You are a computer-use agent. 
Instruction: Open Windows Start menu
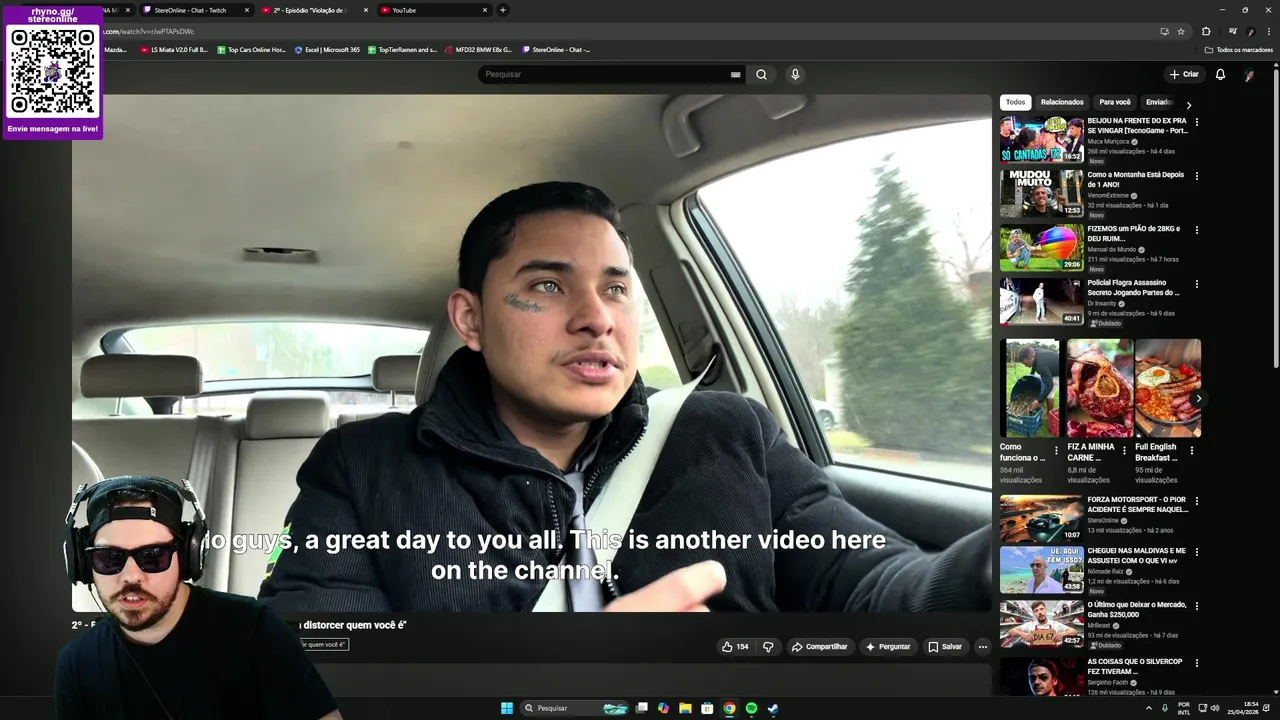coord(507,708)
